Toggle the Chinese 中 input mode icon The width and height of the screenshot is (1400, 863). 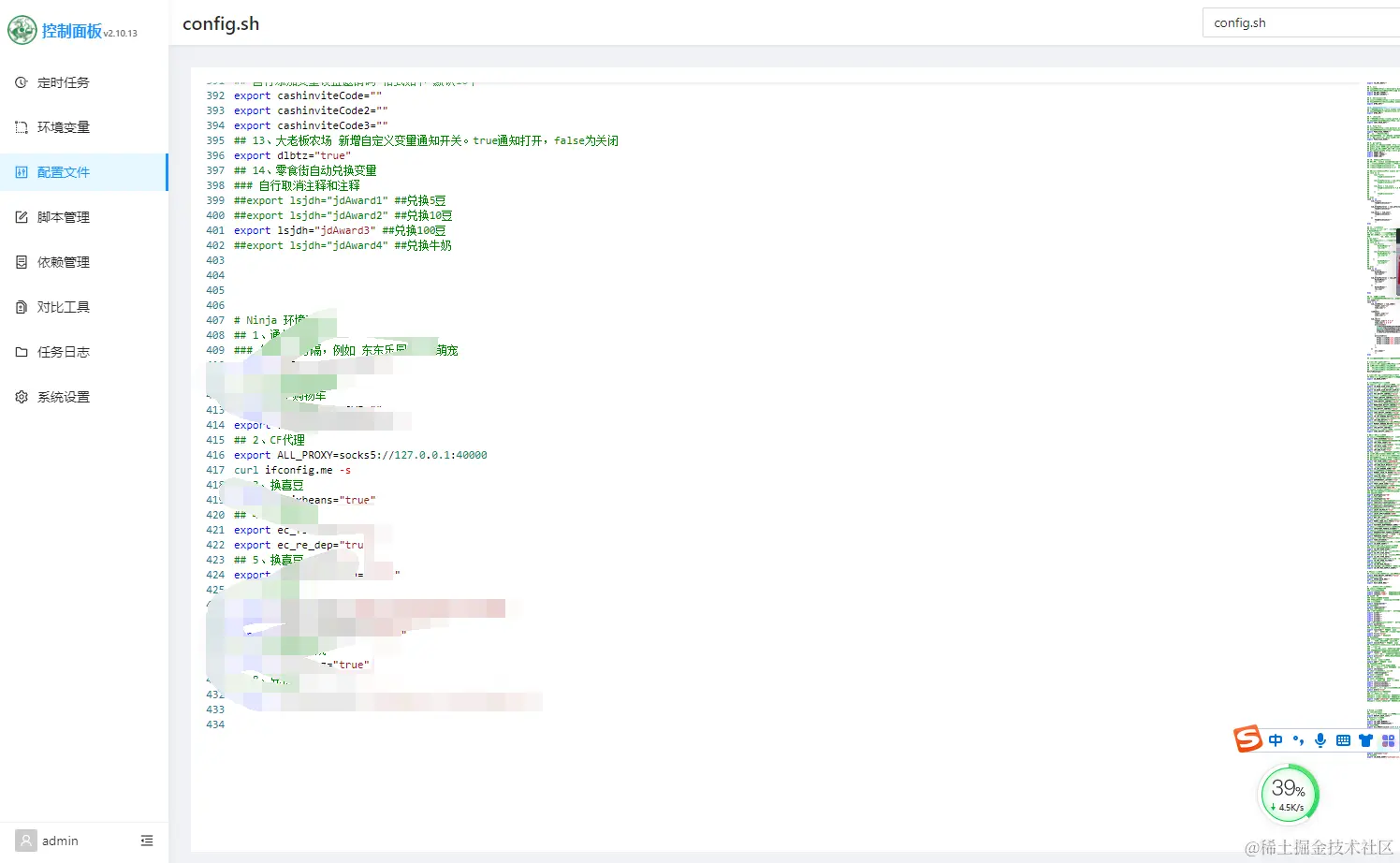tap(1276, 740)
